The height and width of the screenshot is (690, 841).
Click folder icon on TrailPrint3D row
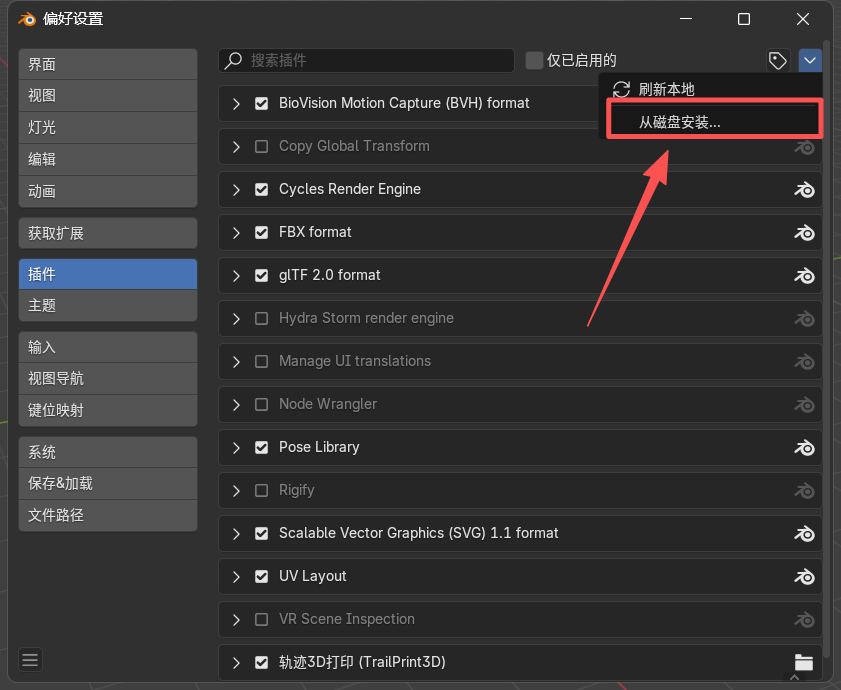803,662
